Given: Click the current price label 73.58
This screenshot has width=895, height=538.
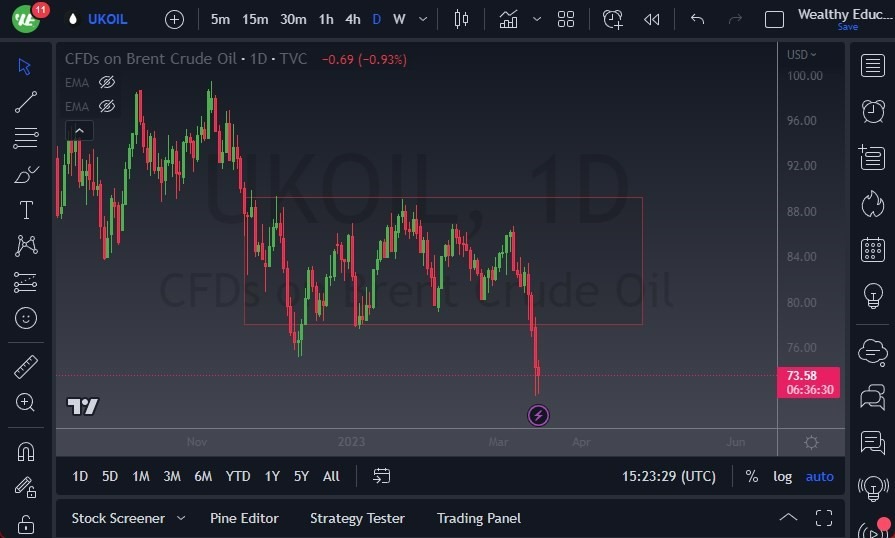Looking at the screenshot, I should tap(808, 375).
